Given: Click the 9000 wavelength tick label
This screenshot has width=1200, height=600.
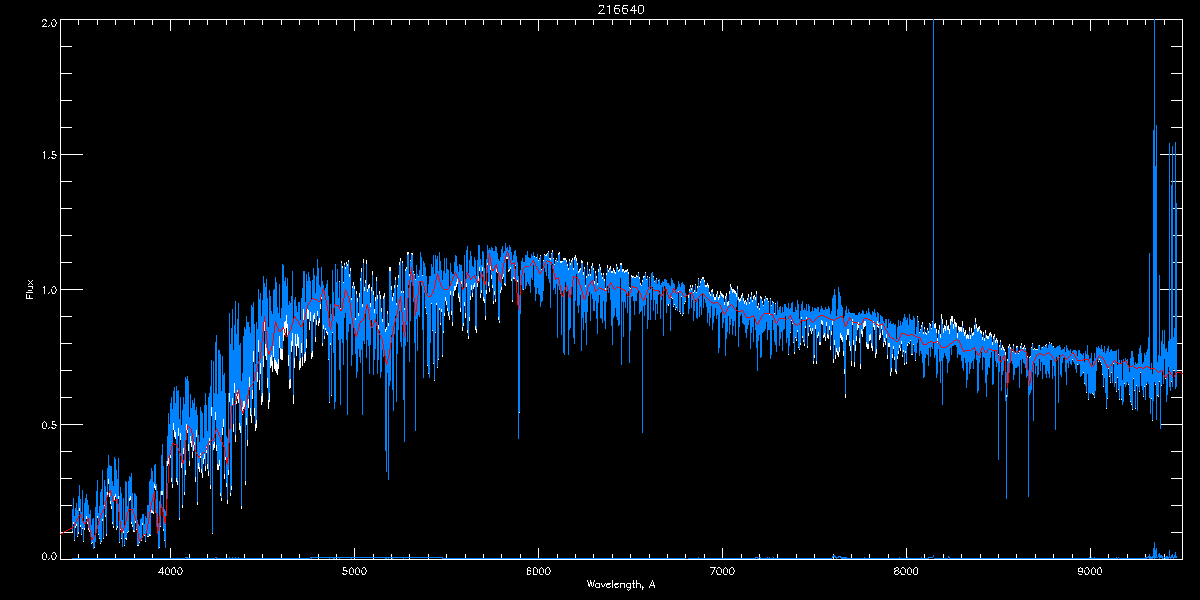Looking at the screenshot, I should [1090, 572].
